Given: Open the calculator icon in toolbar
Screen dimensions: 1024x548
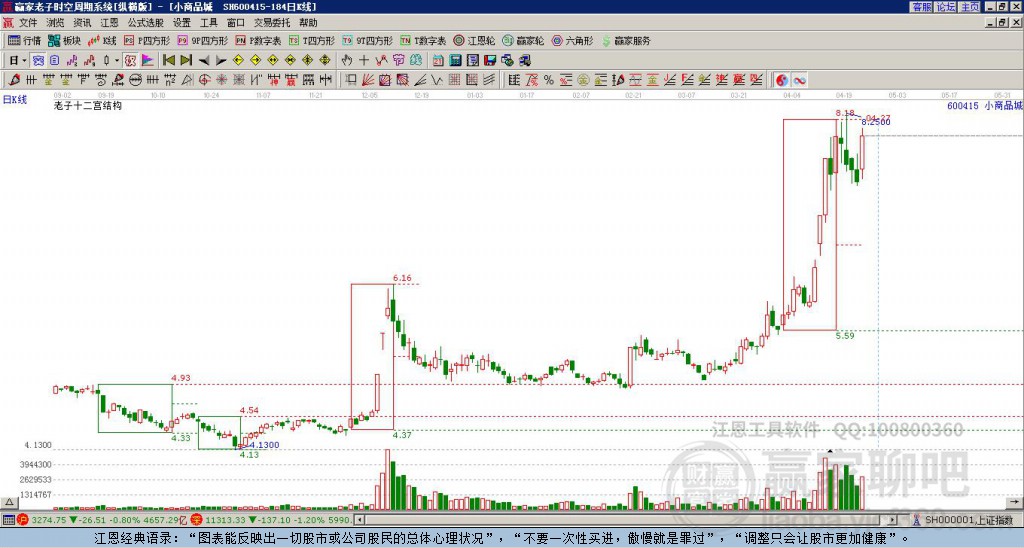Looking at the screenshot, I should tap(455, 61).
